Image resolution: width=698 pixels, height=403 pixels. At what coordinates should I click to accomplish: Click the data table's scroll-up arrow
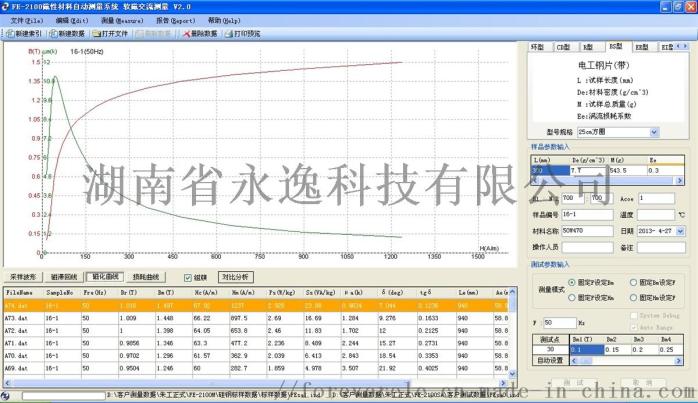point(512,292)
